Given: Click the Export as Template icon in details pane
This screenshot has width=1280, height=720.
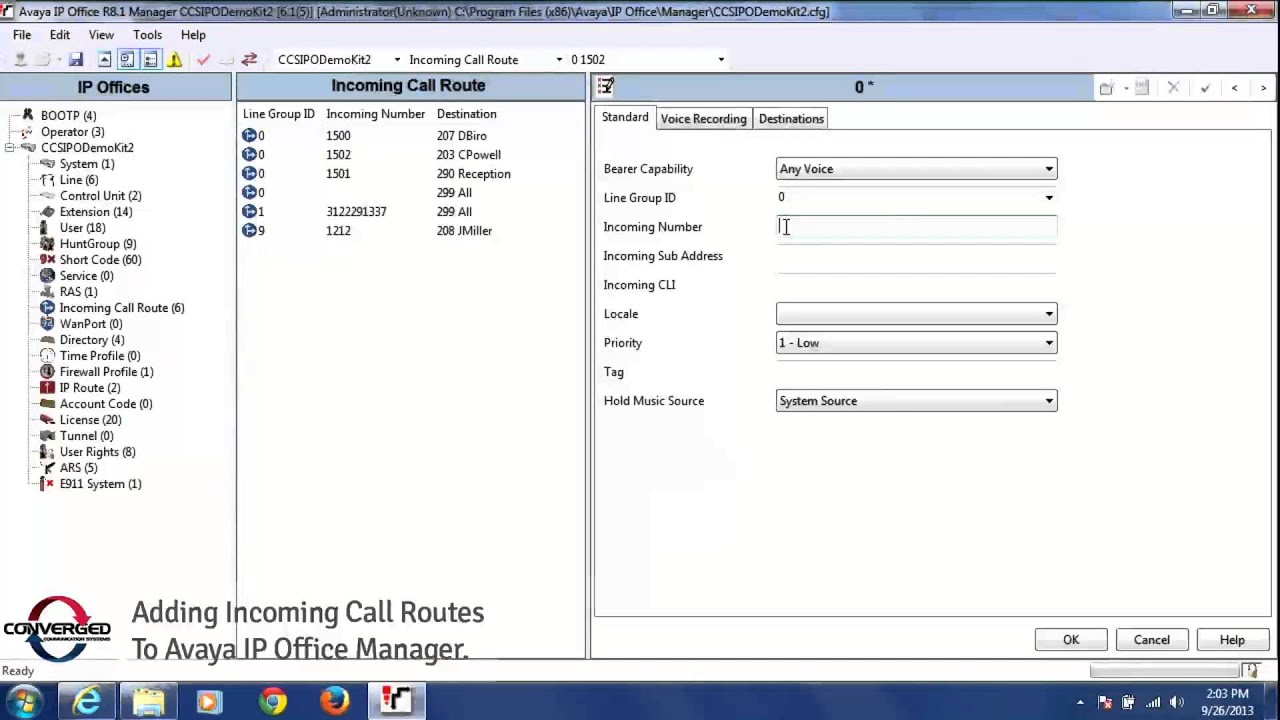Looking at the screenshot, I should [x=1142, y=88].
